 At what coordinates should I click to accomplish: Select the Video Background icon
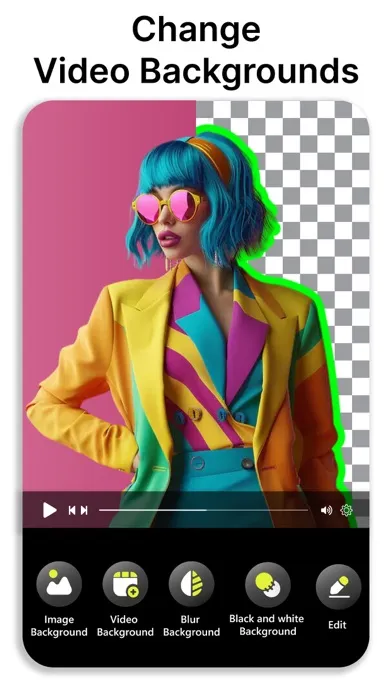[125, 584]
